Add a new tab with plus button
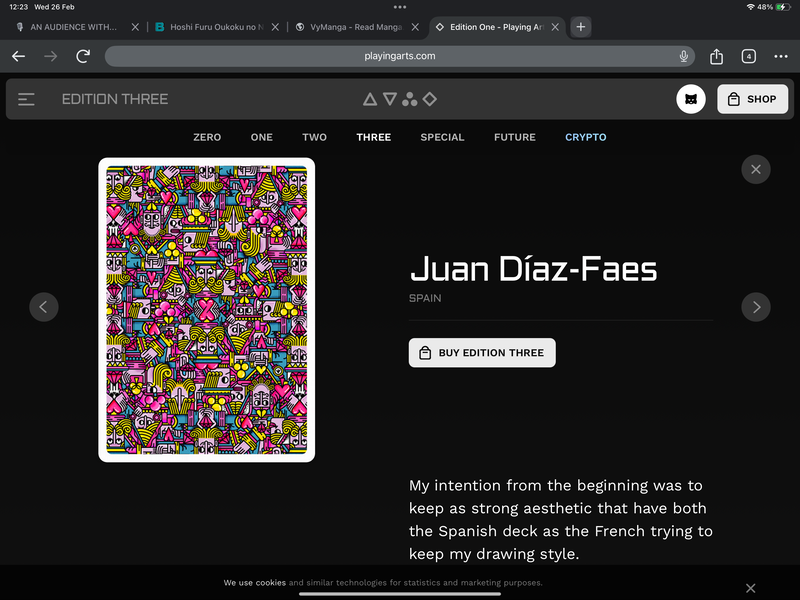Screen dimensions: 800x600 coord(581,27)
